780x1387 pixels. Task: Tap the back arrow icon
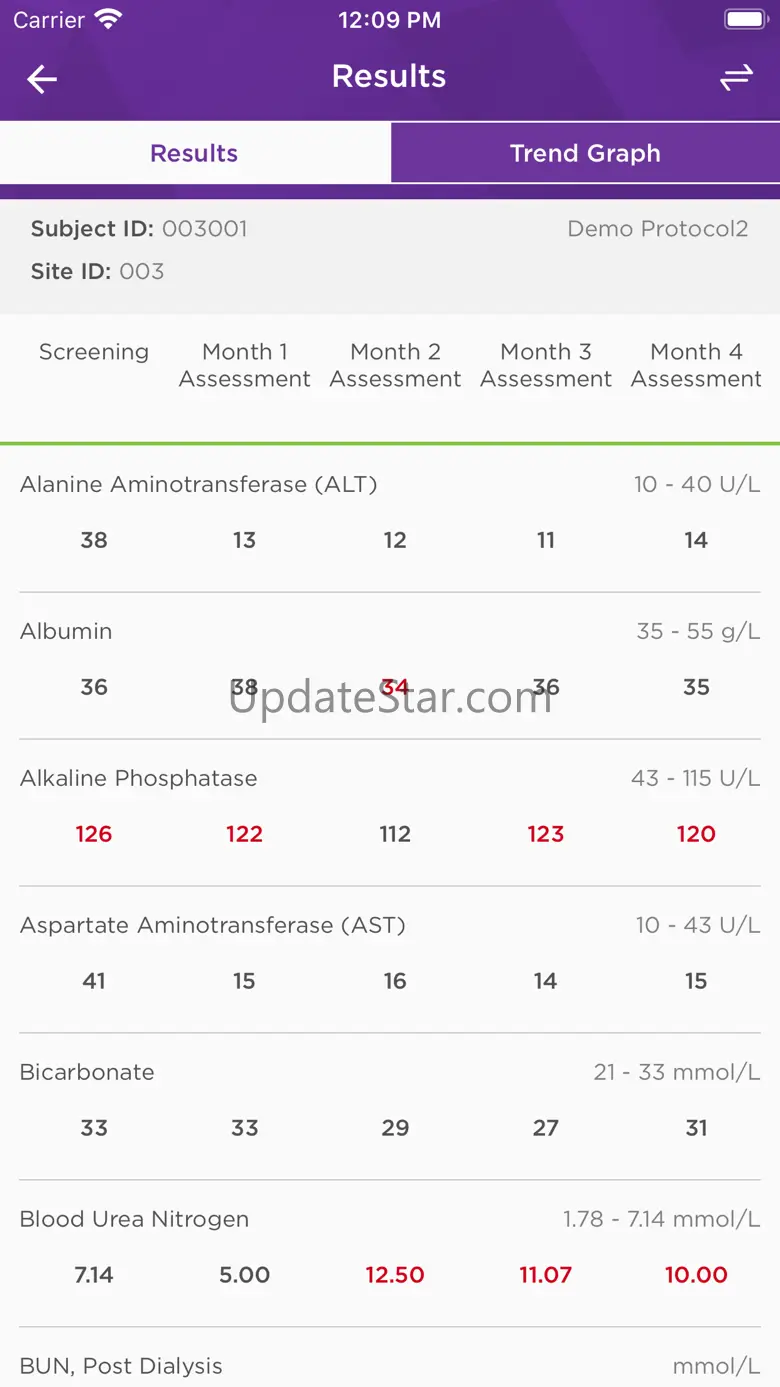42,79
